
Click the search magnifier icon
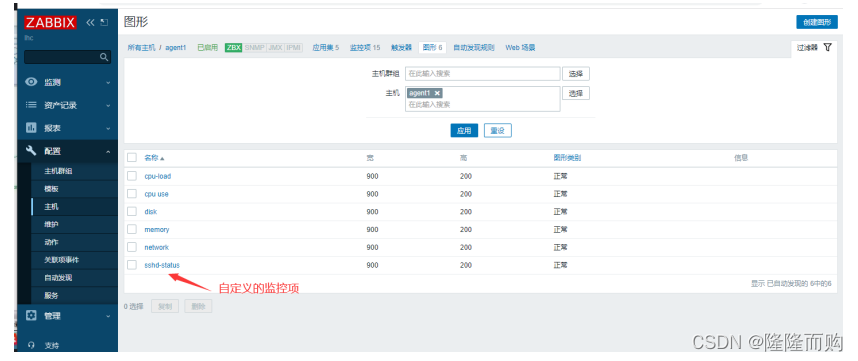[x=104, y=57]
